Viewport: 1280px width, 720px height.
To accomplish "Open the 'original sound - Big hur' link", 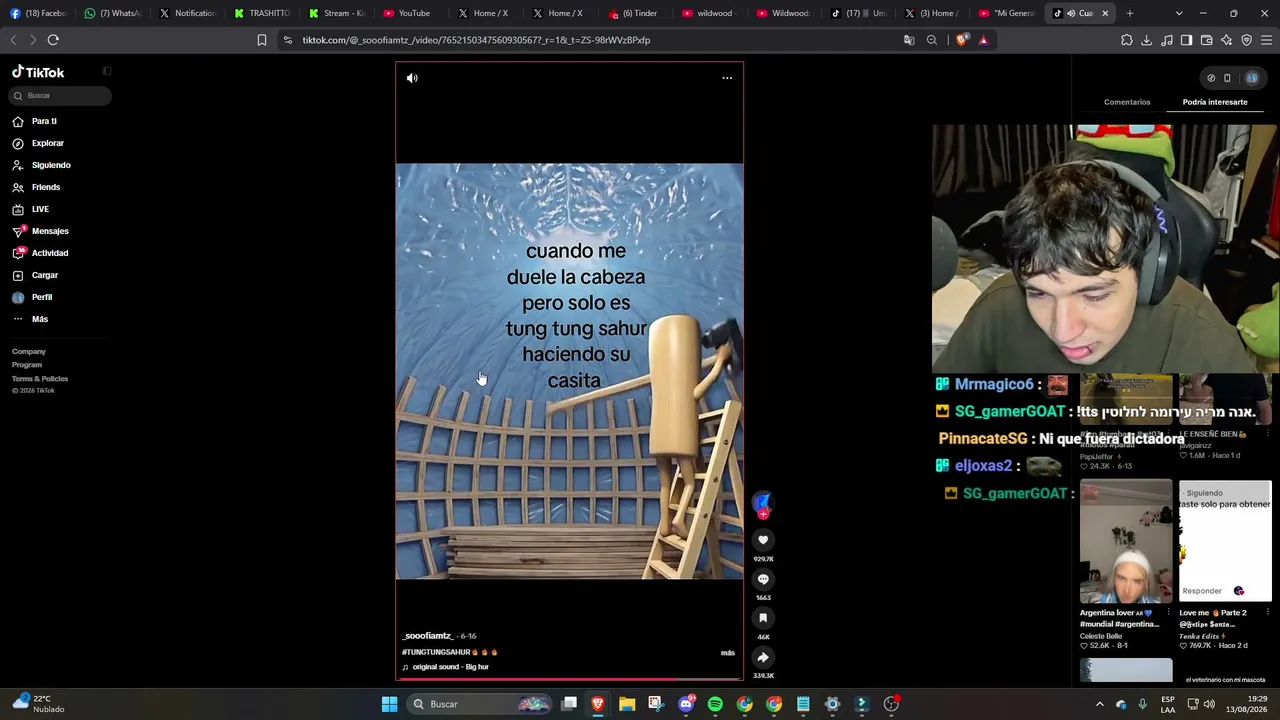I will point(450,667).
